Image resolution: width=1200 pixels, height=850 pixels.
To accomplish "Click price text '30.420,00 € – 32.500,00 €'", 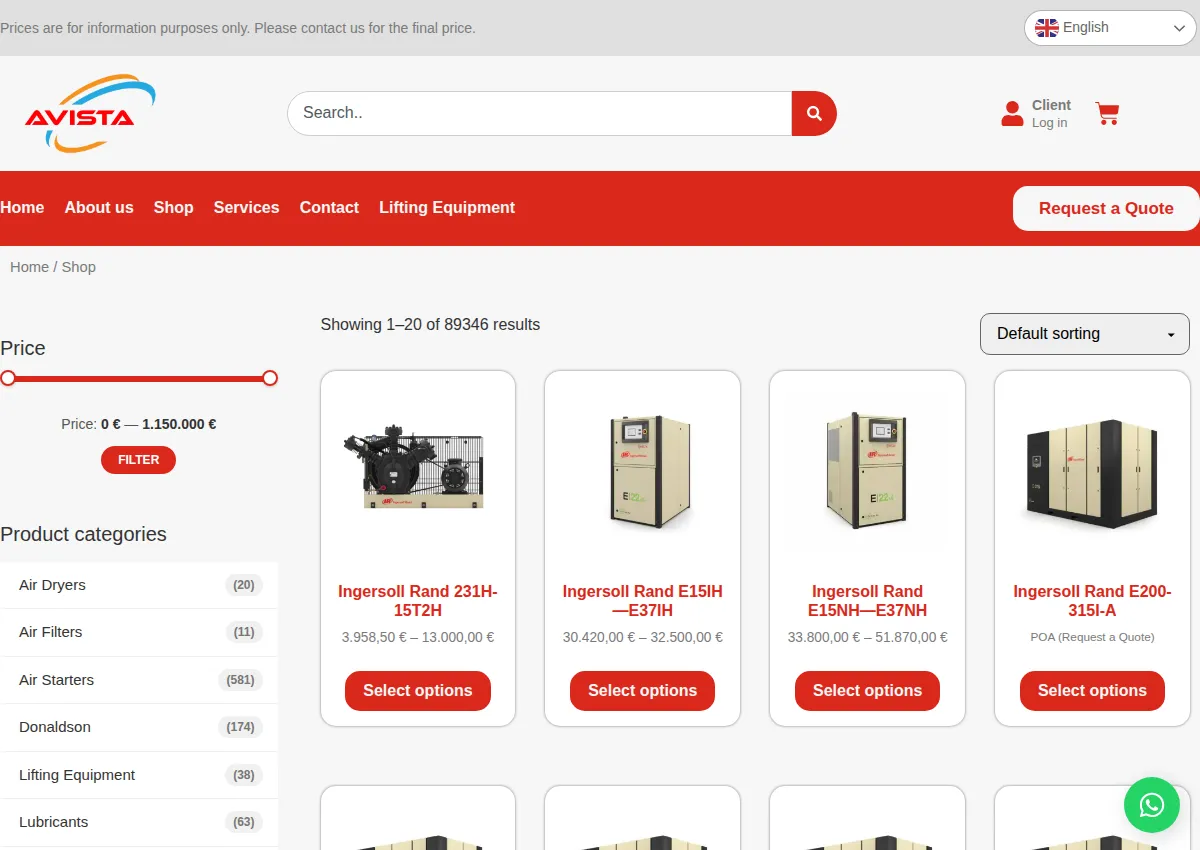I will 643,637.
